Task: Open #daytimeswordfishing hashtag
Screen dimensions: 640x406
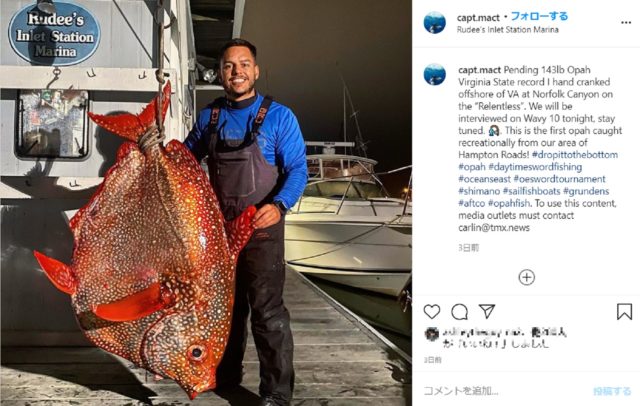Action: 535,167
